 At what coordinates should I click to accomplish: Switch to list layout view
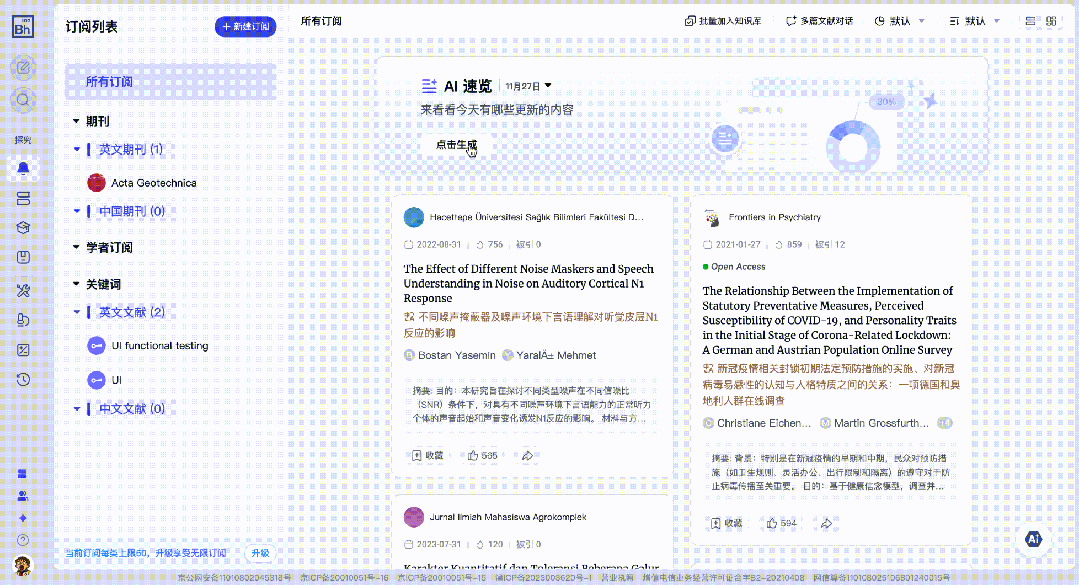pos(1030,21)
